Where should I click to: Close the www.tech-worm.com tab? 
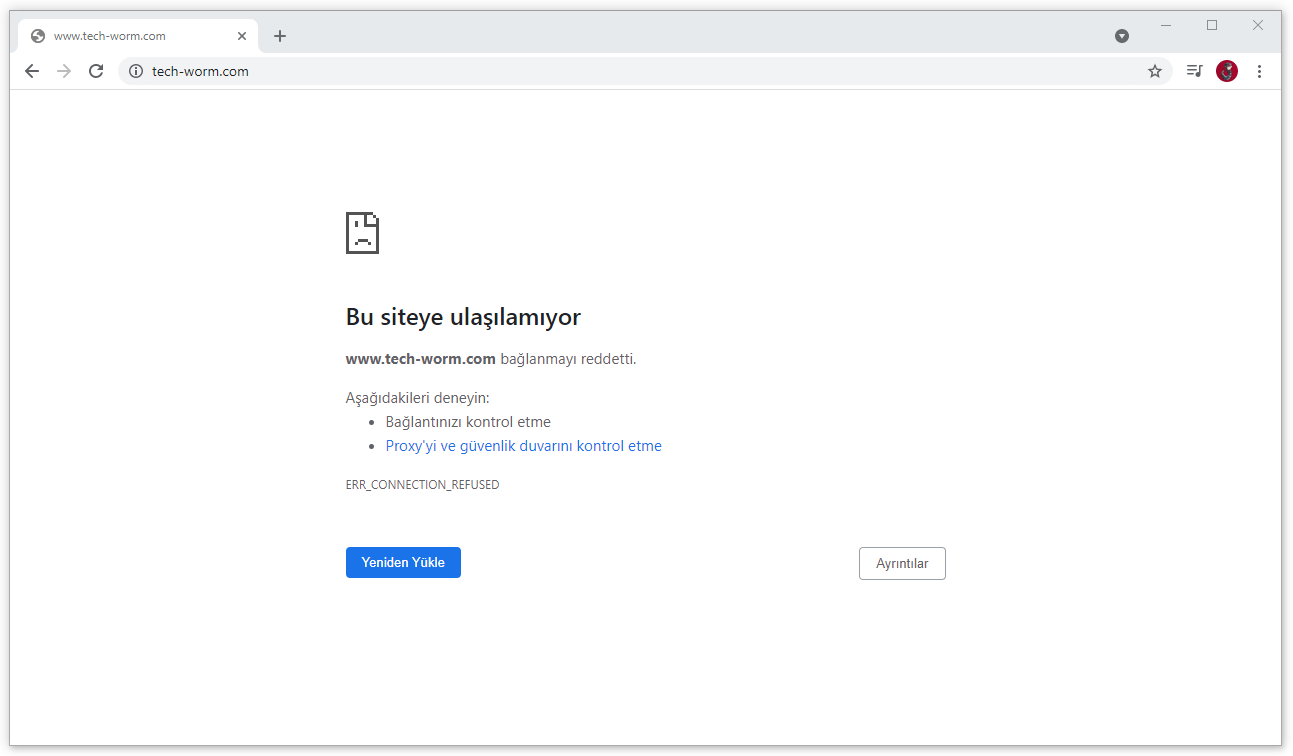[x=242, y=36]
